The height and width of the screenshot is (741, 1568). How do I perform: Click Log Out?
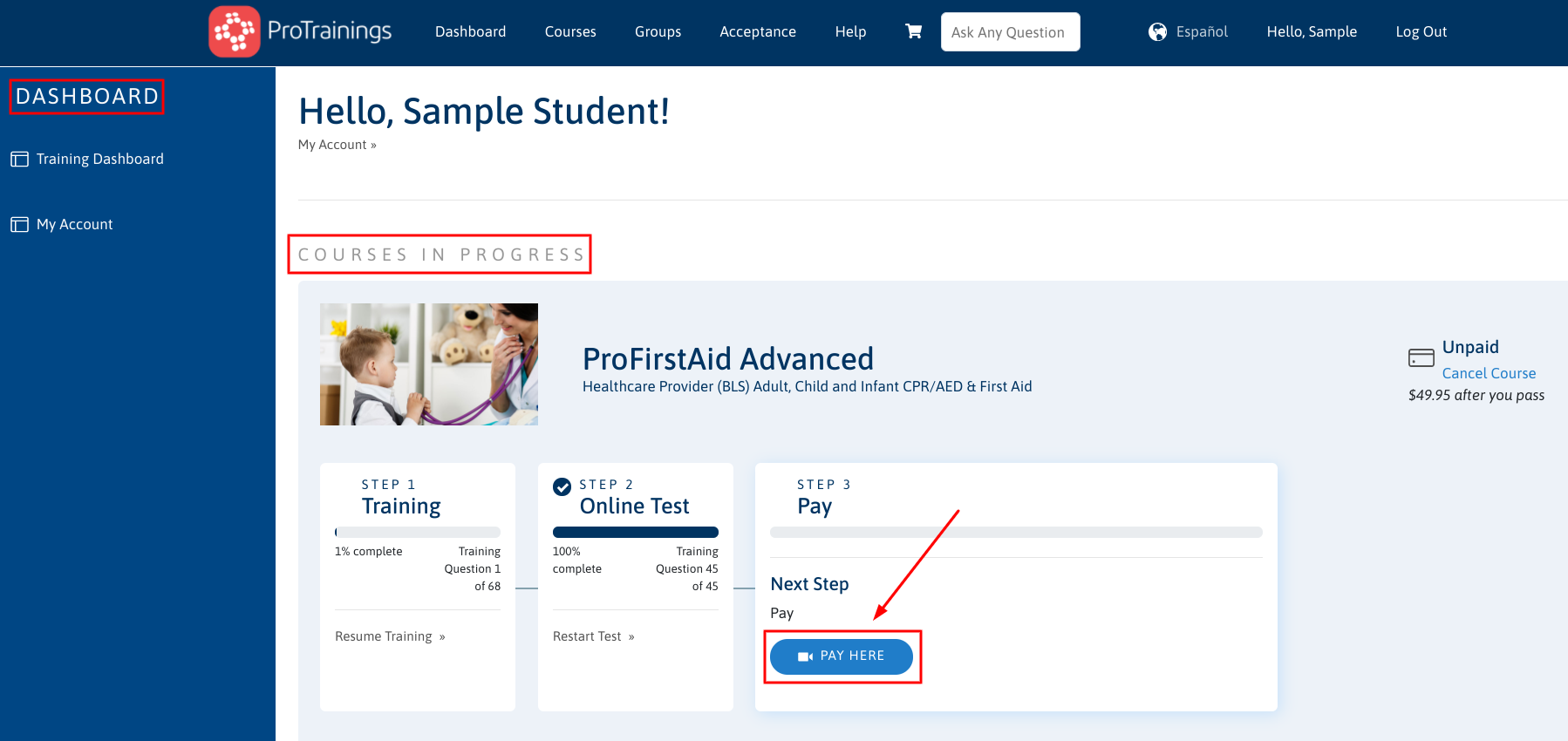click(x=1421, y=31)
